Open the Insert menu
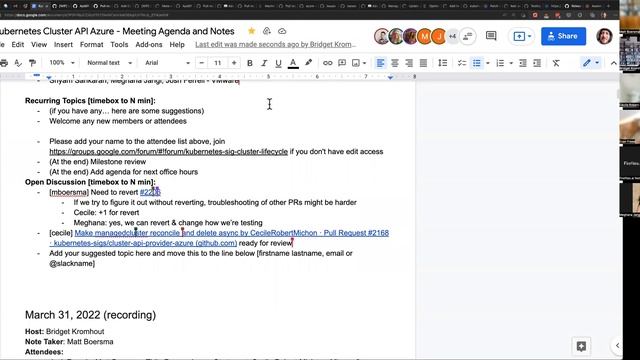 coord(63,44)
